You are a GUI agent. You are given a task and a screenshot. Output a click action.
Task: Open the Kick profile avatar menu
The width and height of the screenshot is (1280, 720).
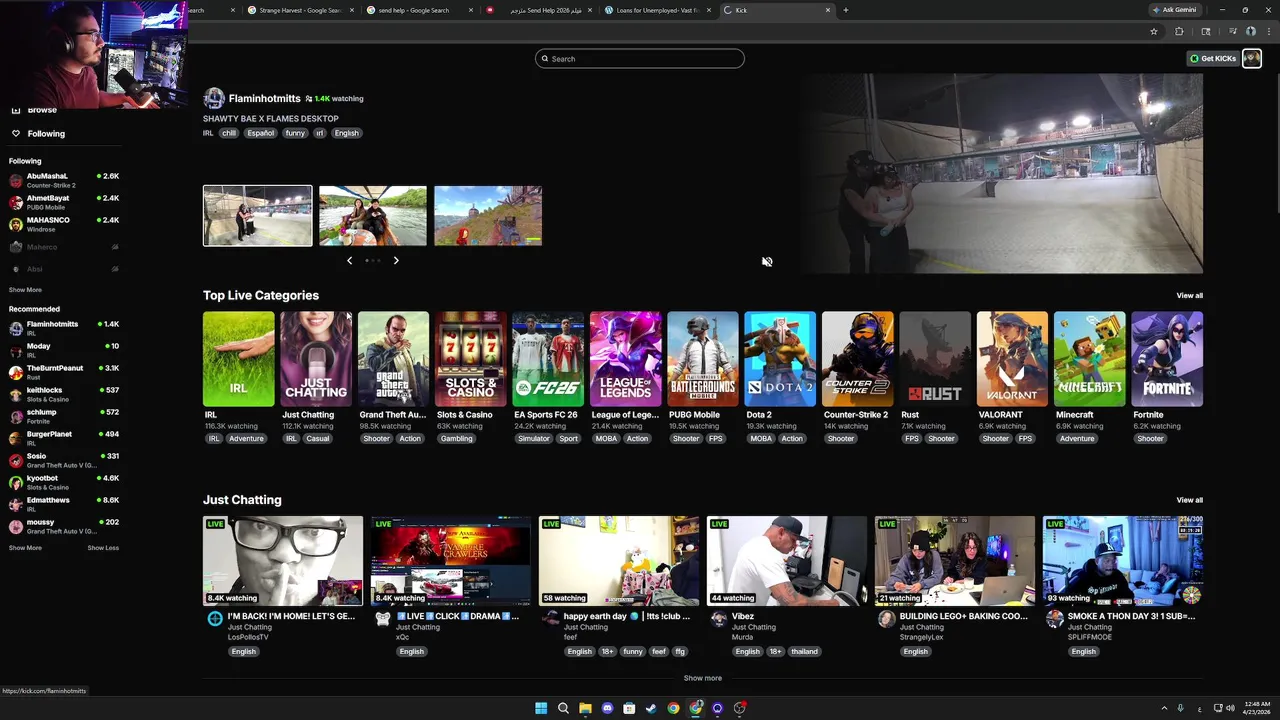[x=1251, y=59]
